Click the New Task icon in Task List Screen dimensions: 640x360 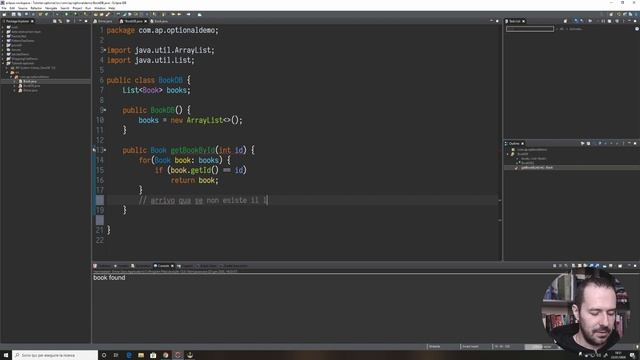[x=565, y=21]
